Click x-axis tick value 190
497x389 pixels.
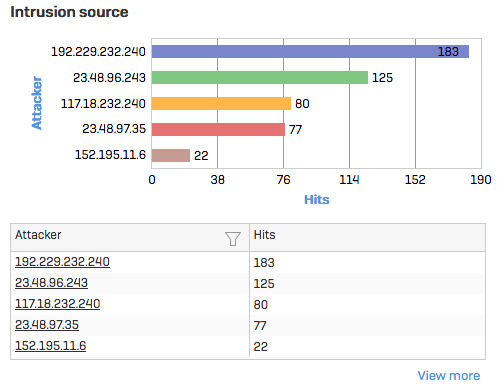point(481,180)
